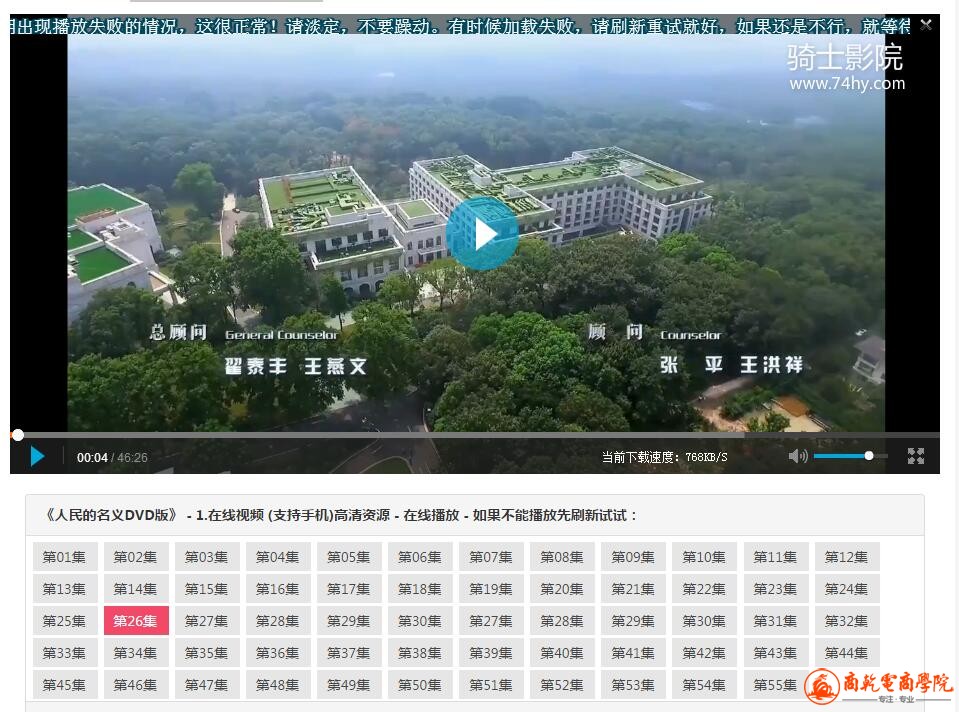Play episode 第47集

pos(207,684)
